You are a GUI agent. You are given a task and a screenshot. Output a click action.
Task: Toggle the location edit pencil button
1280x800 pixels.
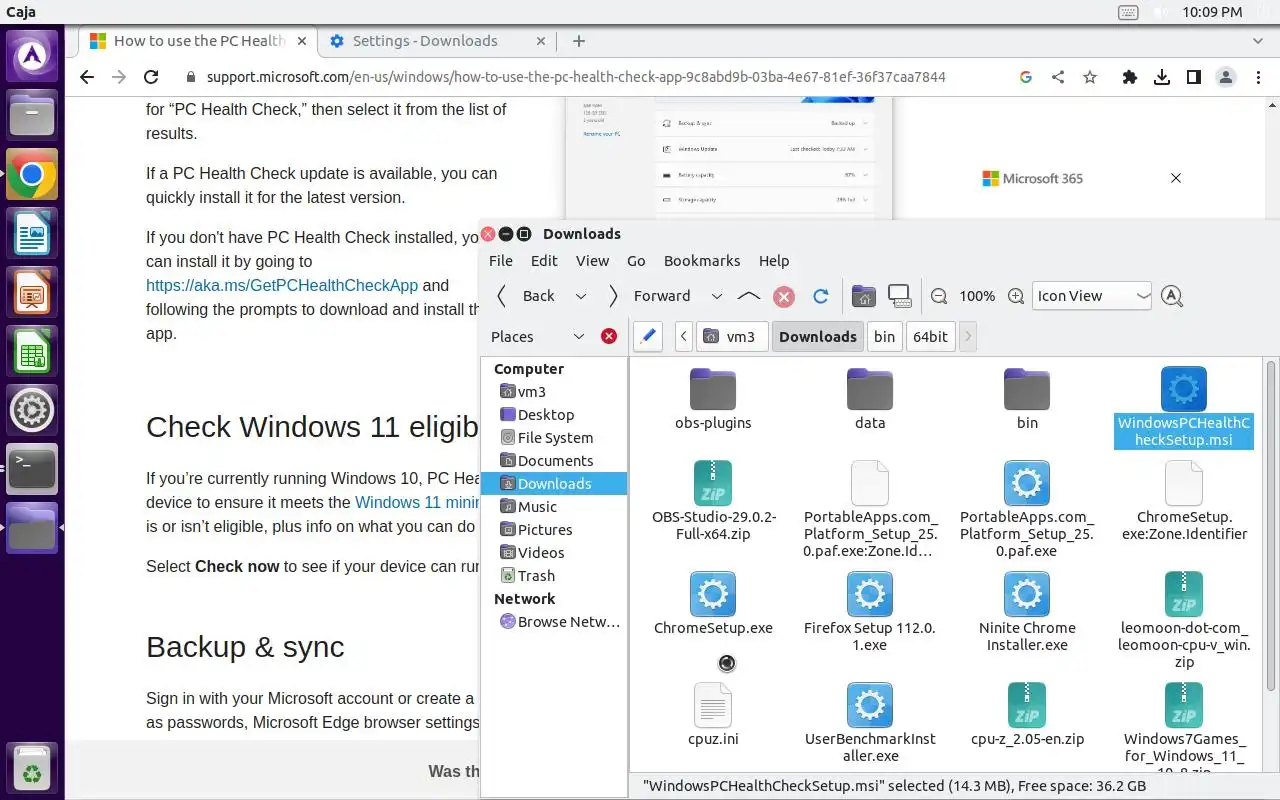[x=648, y=336]
